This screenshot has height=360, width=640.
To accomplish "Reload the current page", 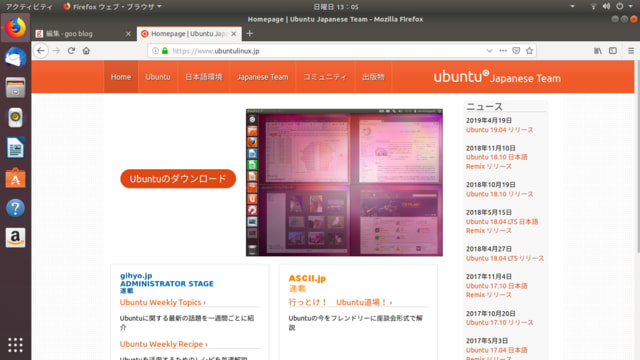I will click(71, 51).
